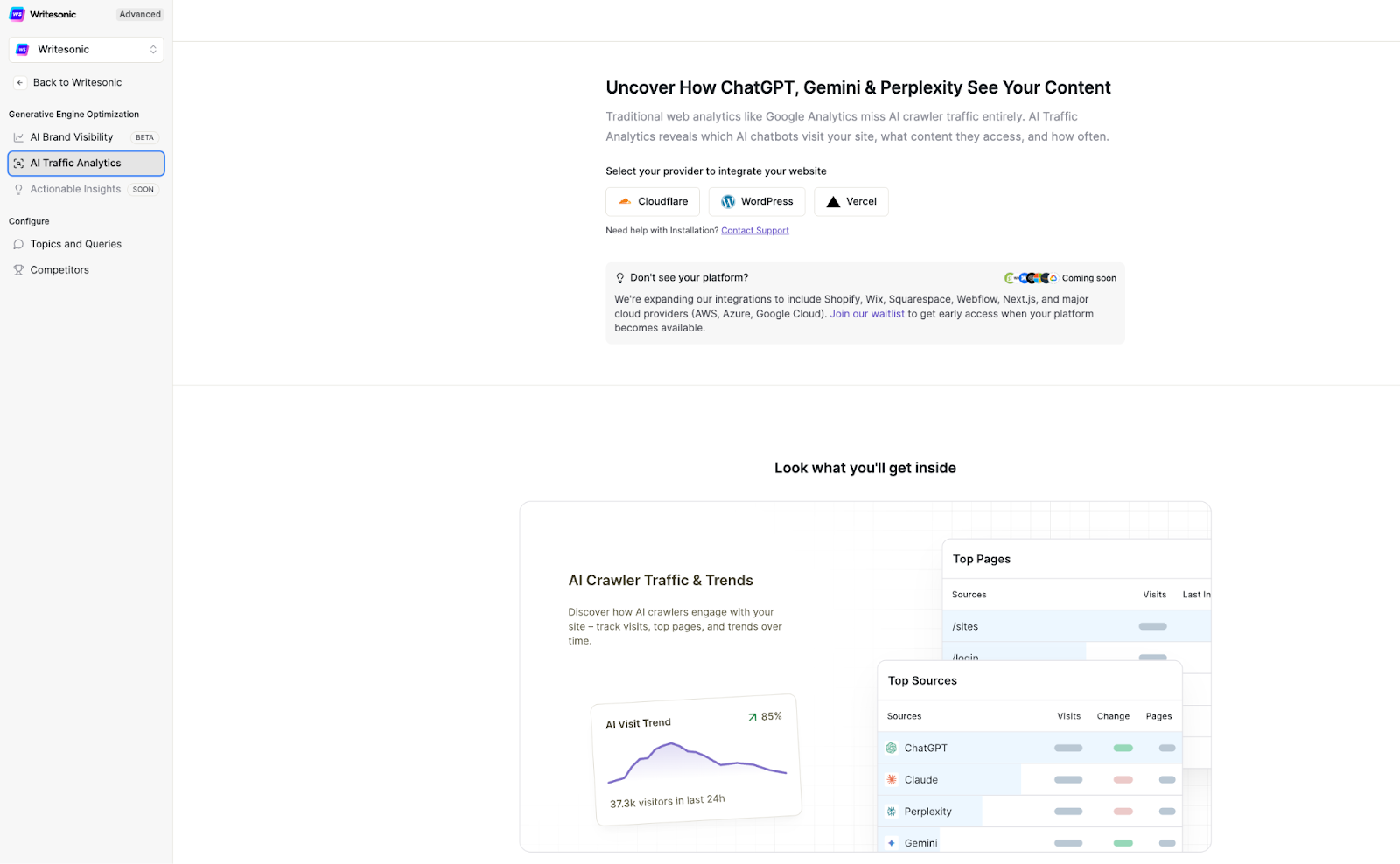
Task: Choose Cloudflare as integration provider
Action: point(653,202)
